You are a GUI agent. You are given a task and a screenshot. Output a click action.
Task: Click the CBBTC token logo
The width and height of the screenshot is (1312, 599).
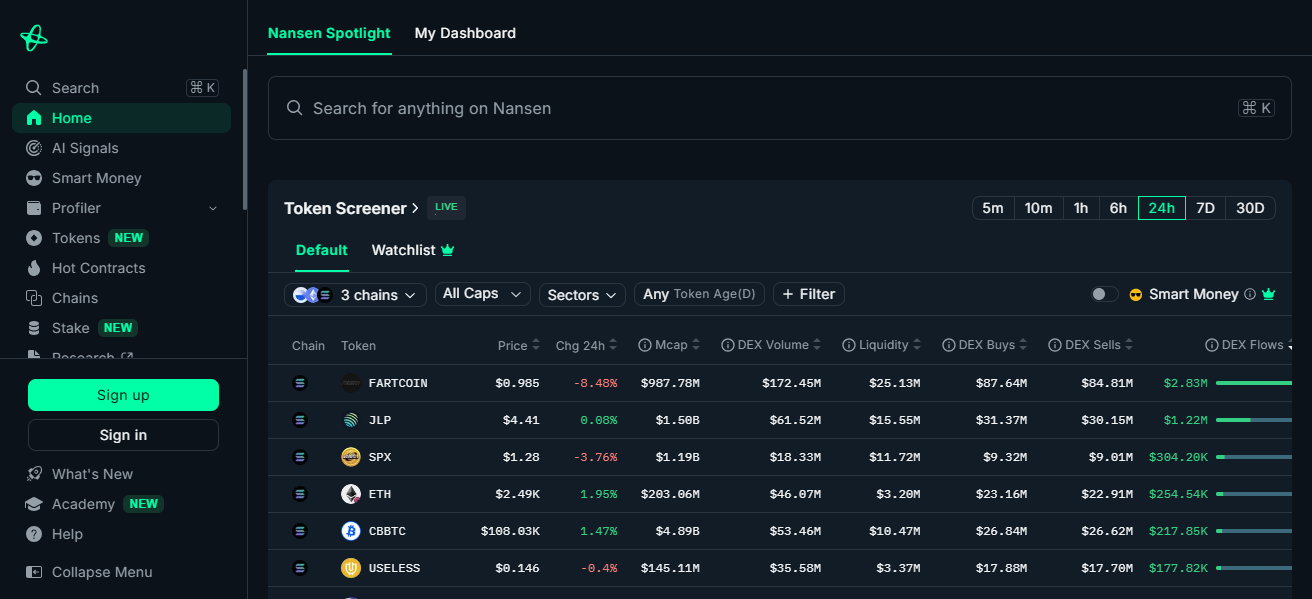[x=351, y=531]
